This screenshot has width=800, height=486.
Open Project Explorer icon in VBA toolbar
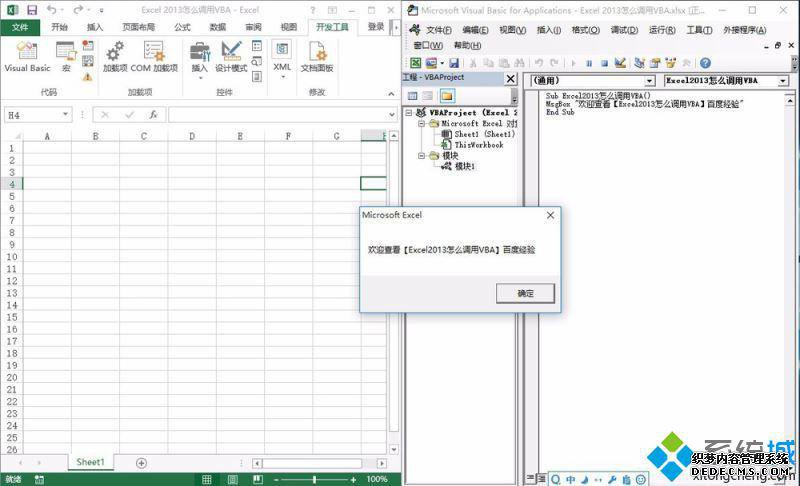639,63
